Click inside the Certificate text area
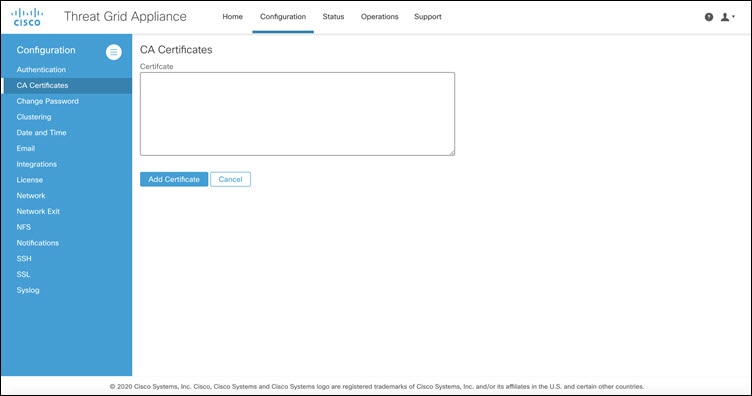The height and width of the screenshot is (396, 752). [297, 114]
